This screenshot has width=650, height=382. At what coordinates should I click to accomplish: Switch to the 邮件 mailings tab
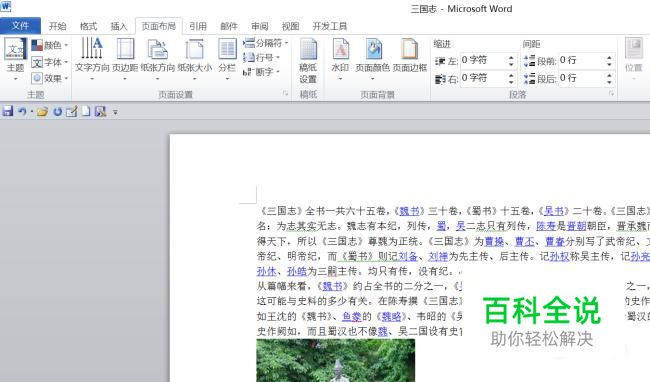click(229, 26)
